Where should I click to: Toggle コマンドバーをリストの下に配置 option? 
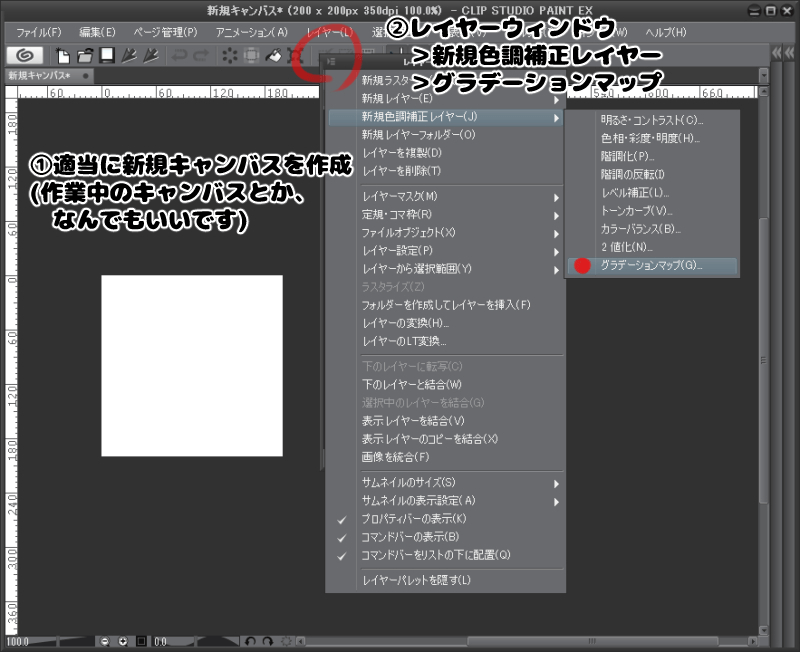coord(435,555)
